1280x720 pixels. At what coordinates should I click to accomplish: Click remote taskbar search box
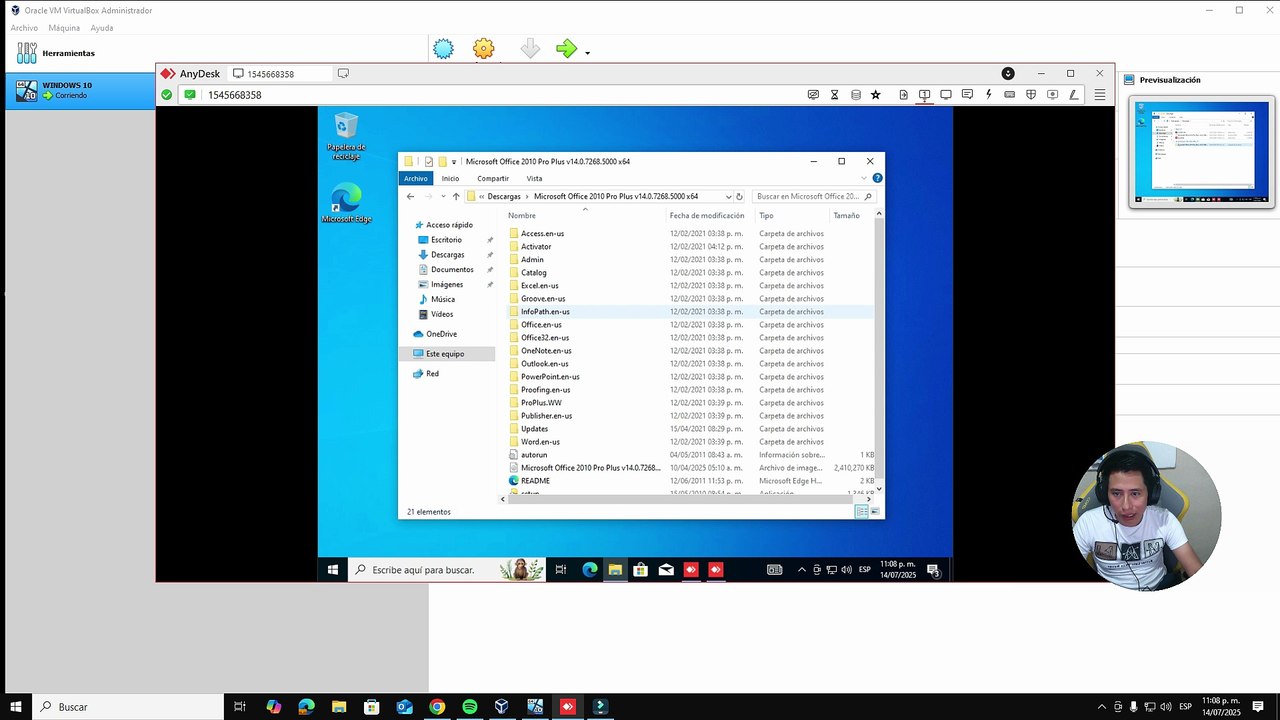446,570
